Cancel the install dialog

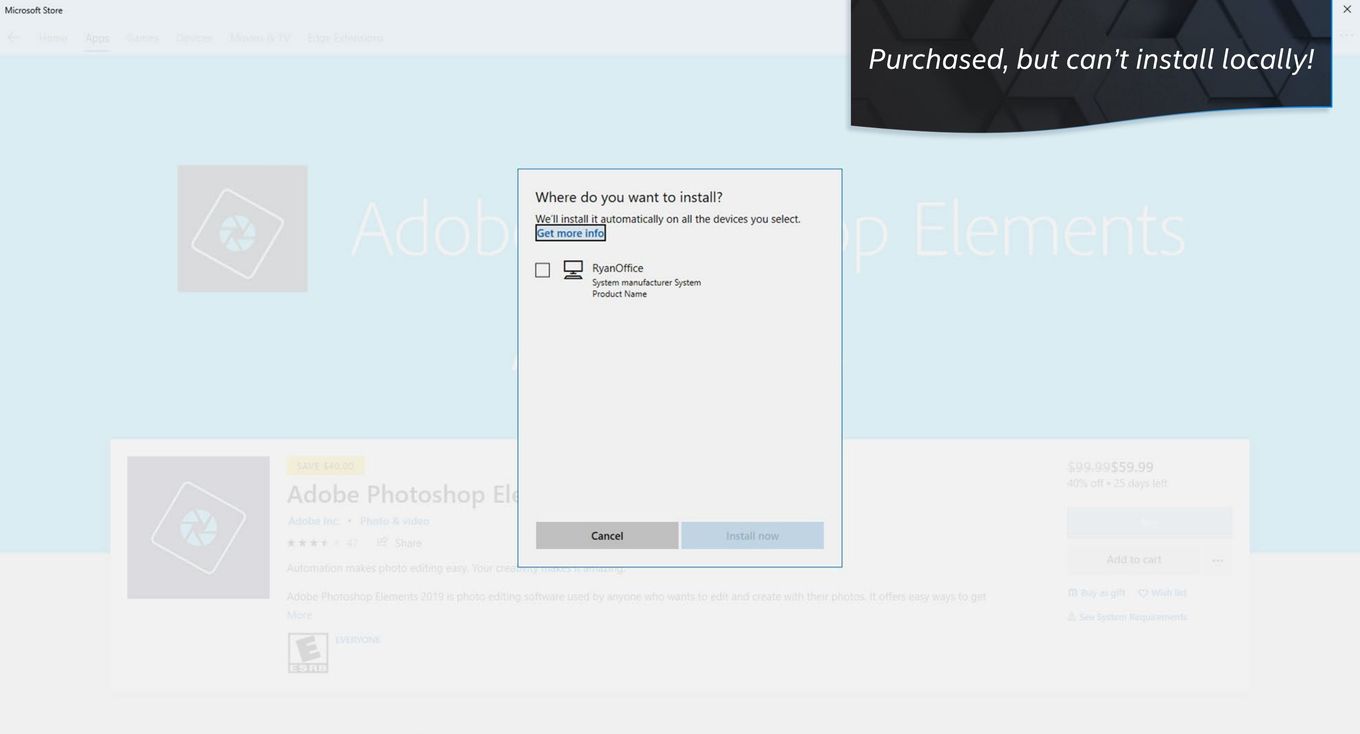pyautogui.click(x=607, y=535)
